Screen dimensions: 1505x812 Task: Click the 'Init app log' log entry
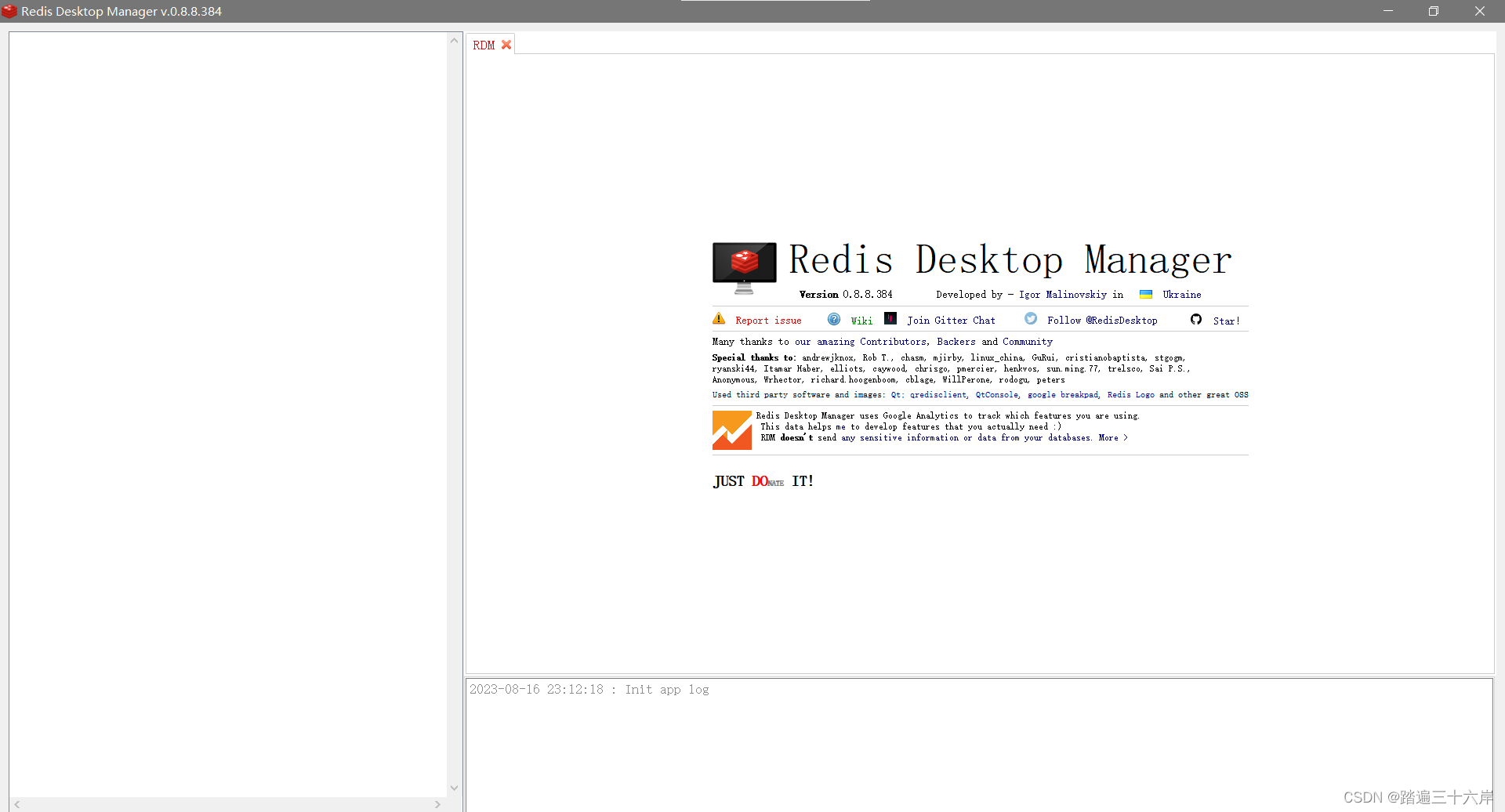click(589, 690)
